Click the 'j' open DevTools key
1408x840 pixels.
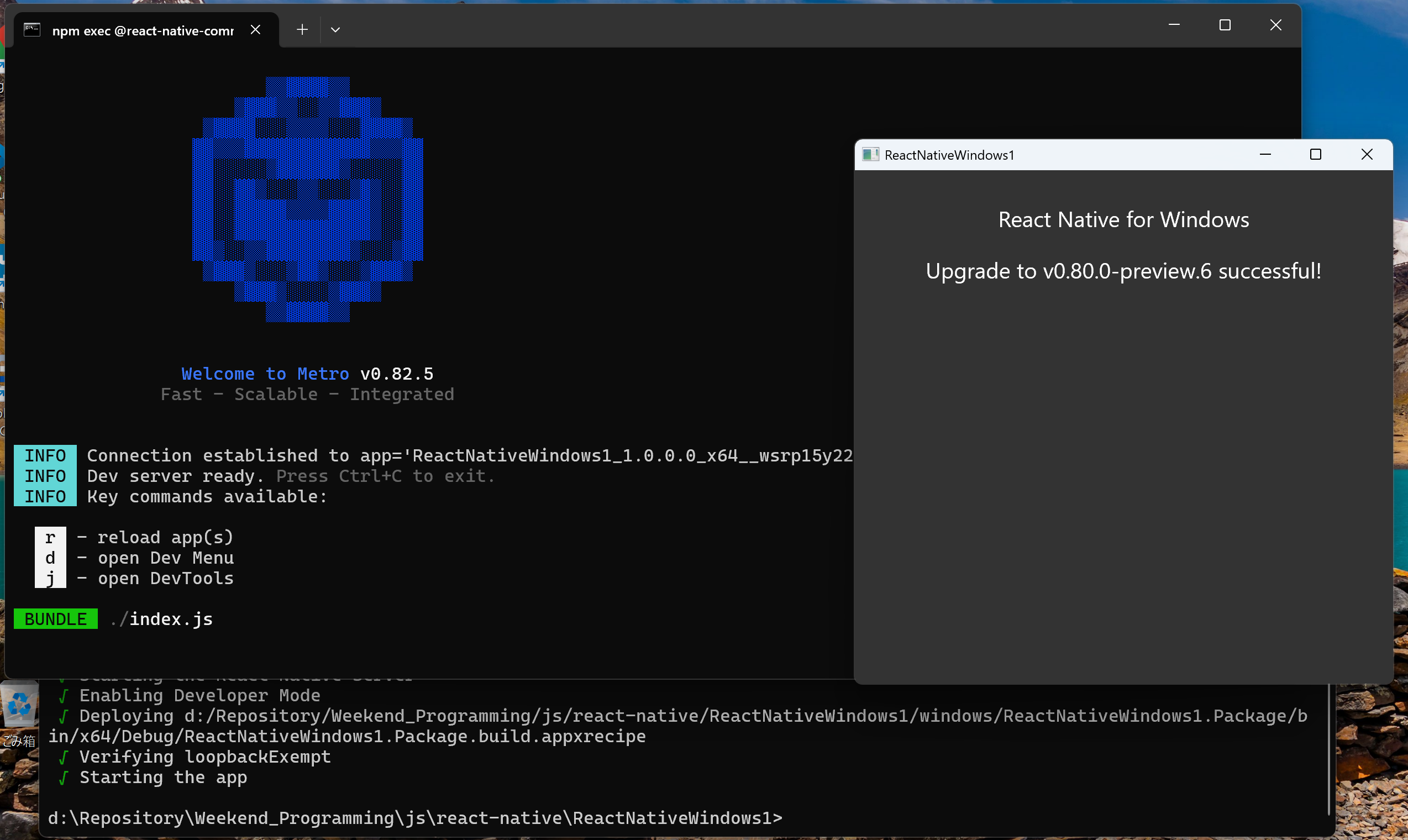pos(50,578)
